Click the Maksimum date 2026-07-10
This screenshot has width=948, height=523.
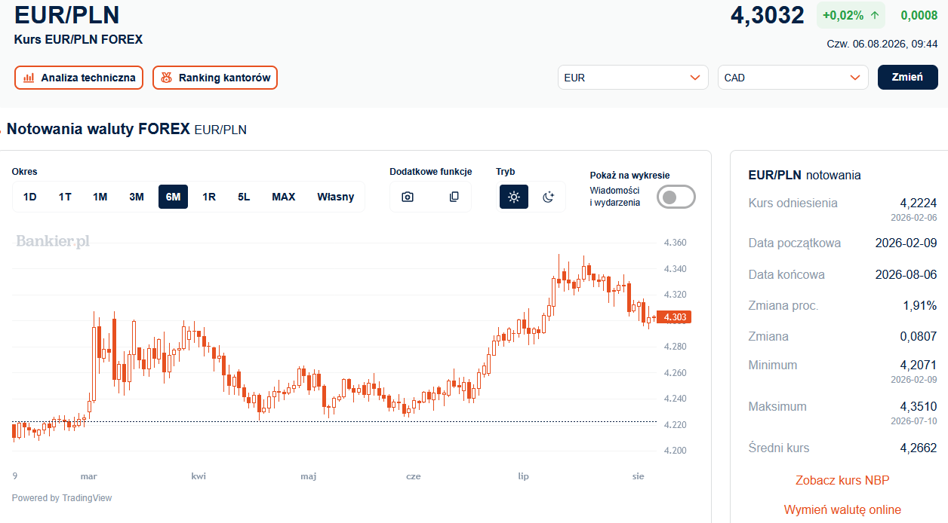914,421
